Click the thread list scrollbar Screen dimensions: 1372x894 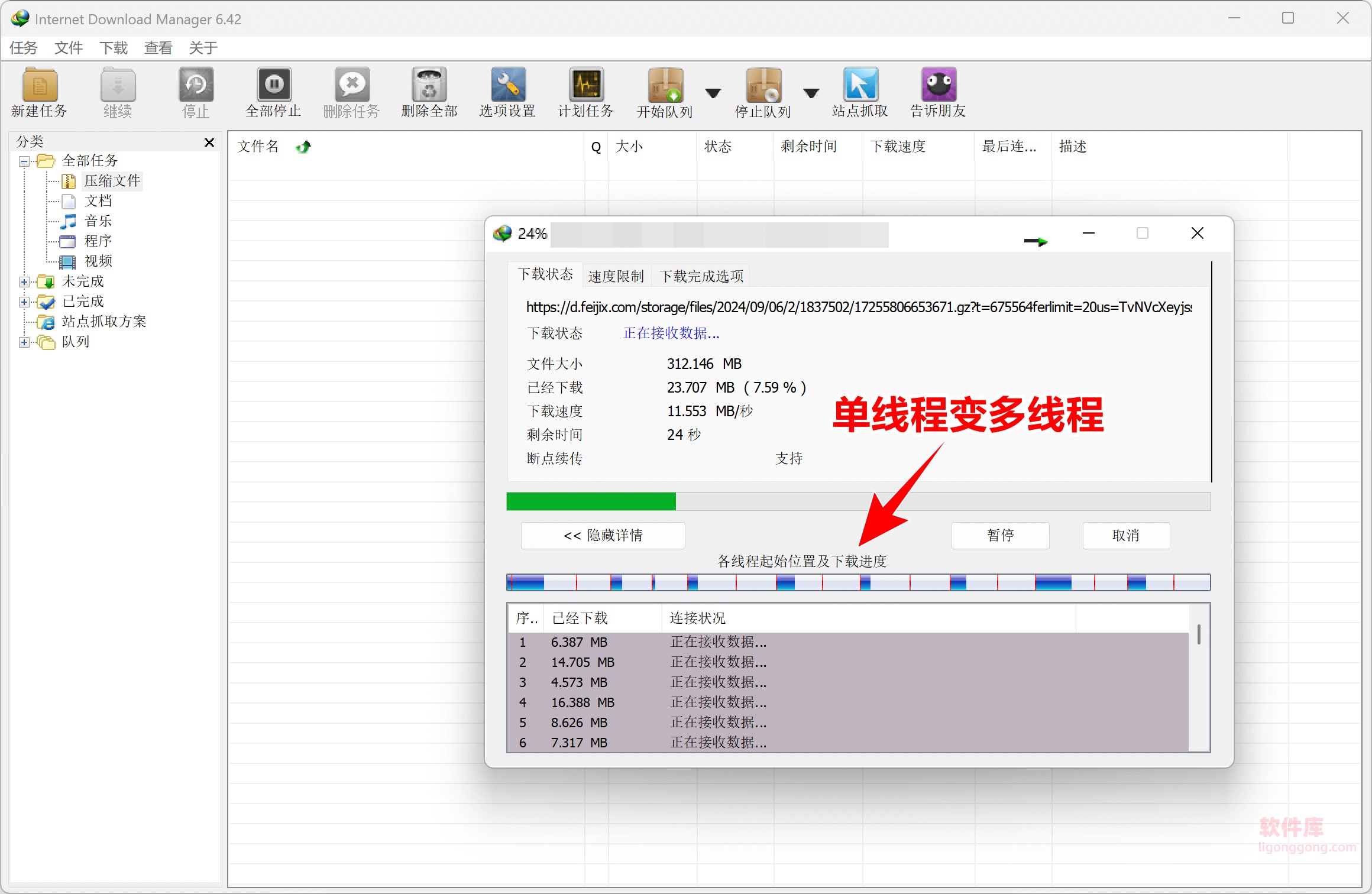coord(1200,633)
